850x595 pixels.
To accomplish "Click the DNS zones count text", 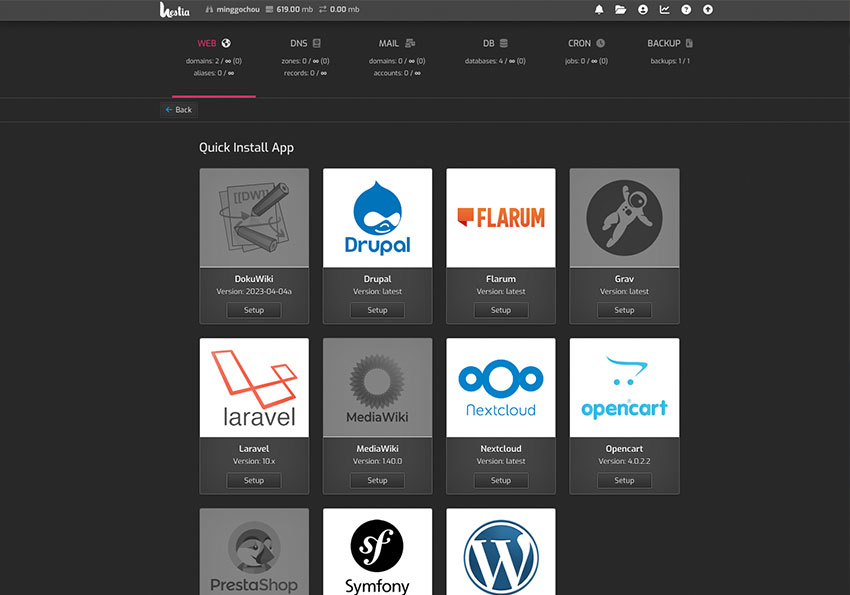I will pos(305,61).
